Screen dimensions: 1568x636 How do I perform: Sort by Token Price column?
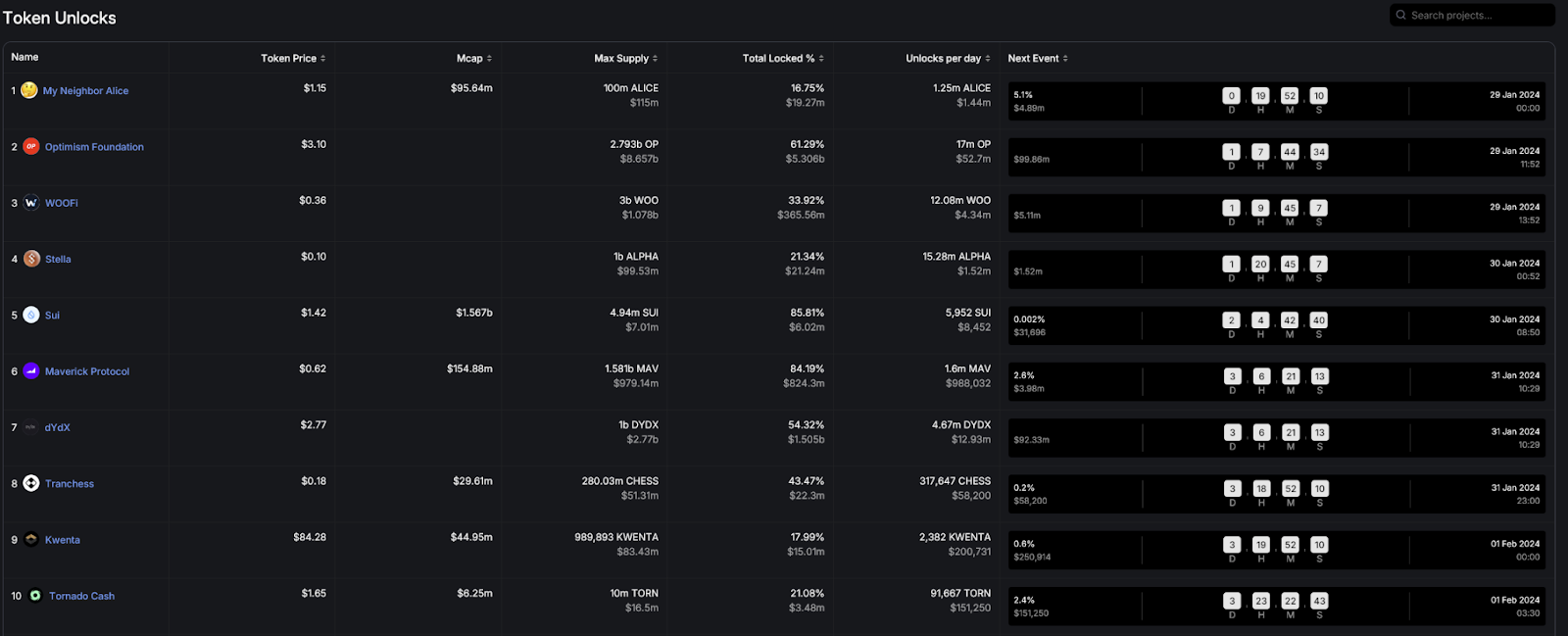(293, 58)
